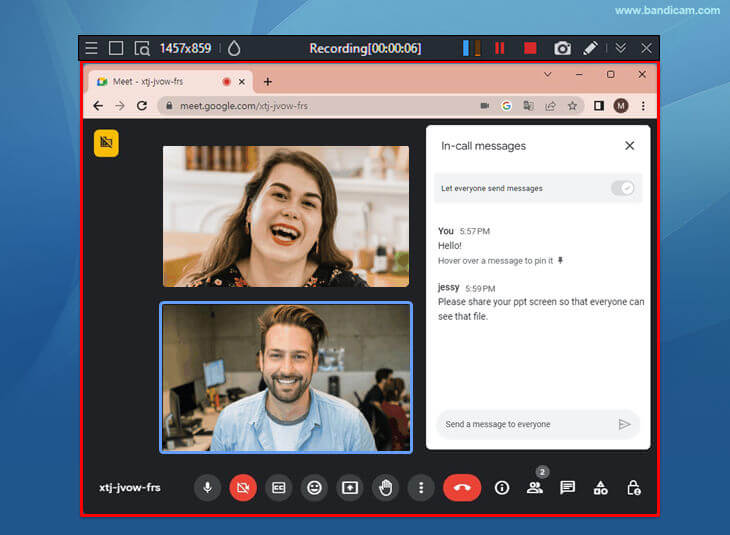The height and width of the screenshot is (535, 730).
Task: Collapse the Bandicam bar with double chevron
Action: [621, 48]
